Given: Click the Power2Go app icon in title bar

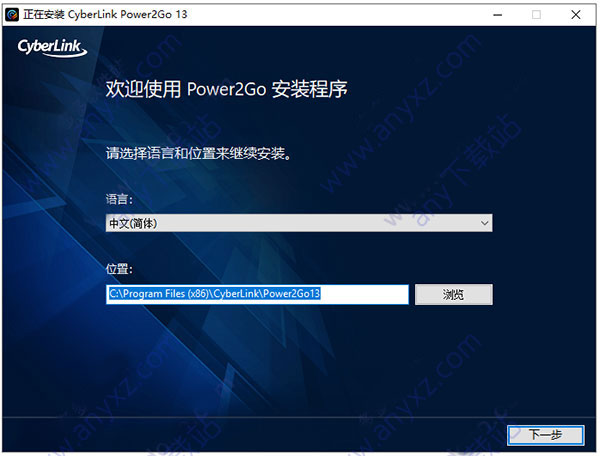Looking at the screenshot, I should pyautogui.click(x=12, y=15).
